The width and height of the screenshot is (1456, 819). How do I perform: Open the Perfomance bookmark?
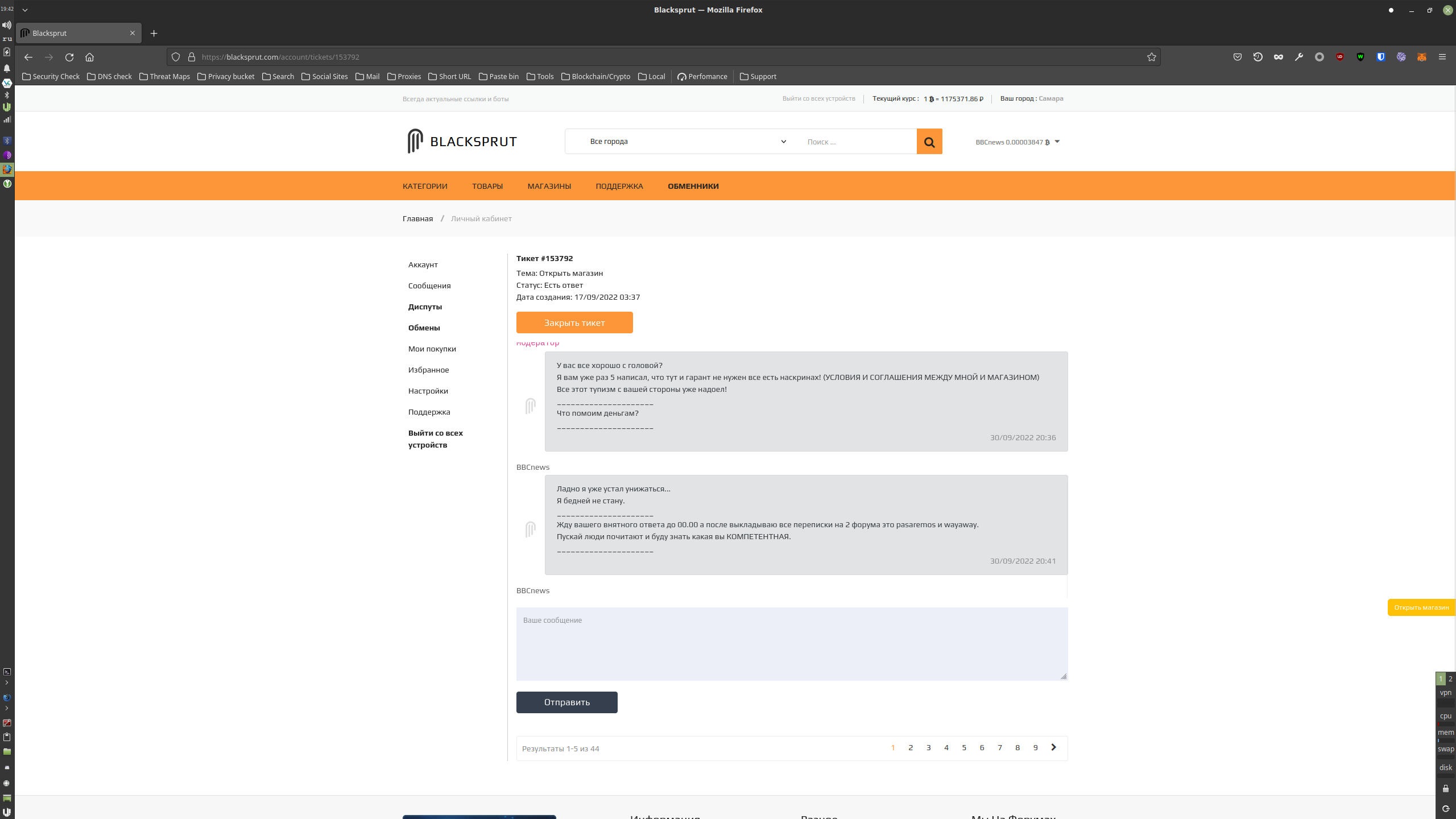coord(702,76)
